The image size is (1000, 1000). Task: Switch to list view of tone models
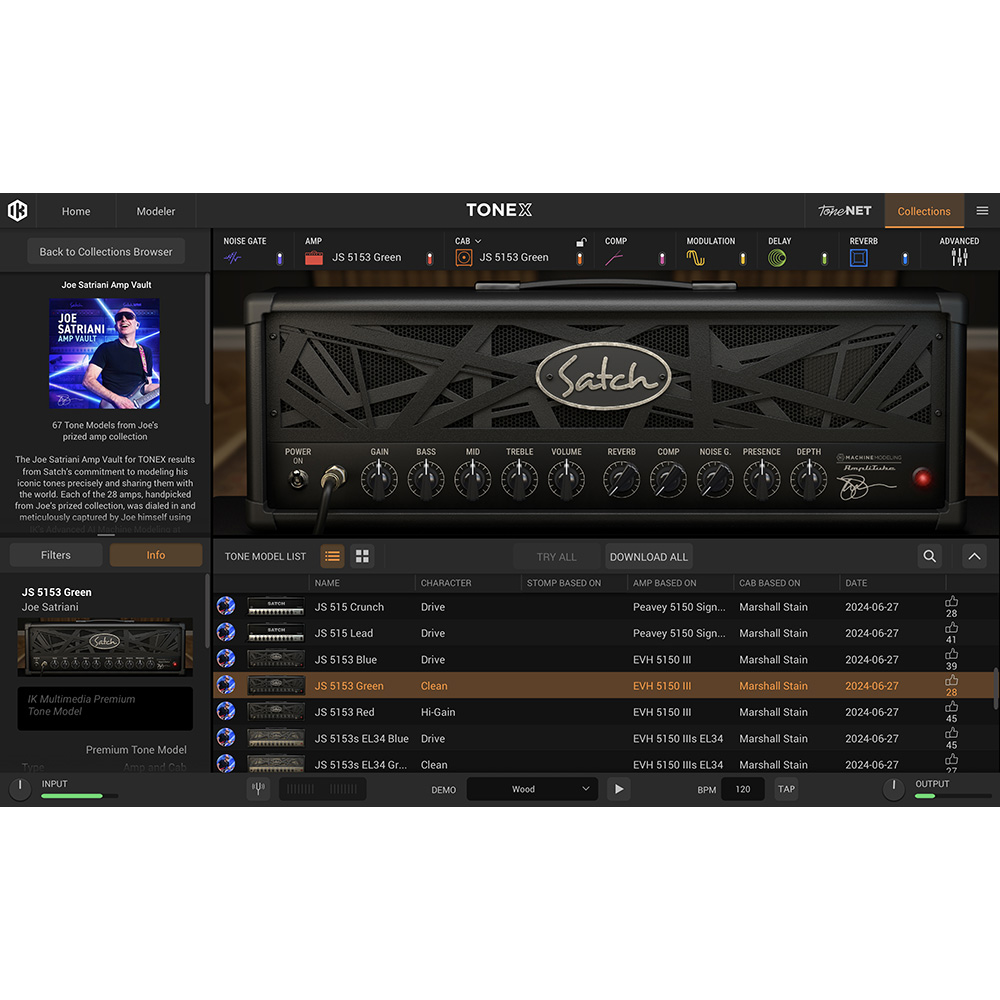point(332,556)
